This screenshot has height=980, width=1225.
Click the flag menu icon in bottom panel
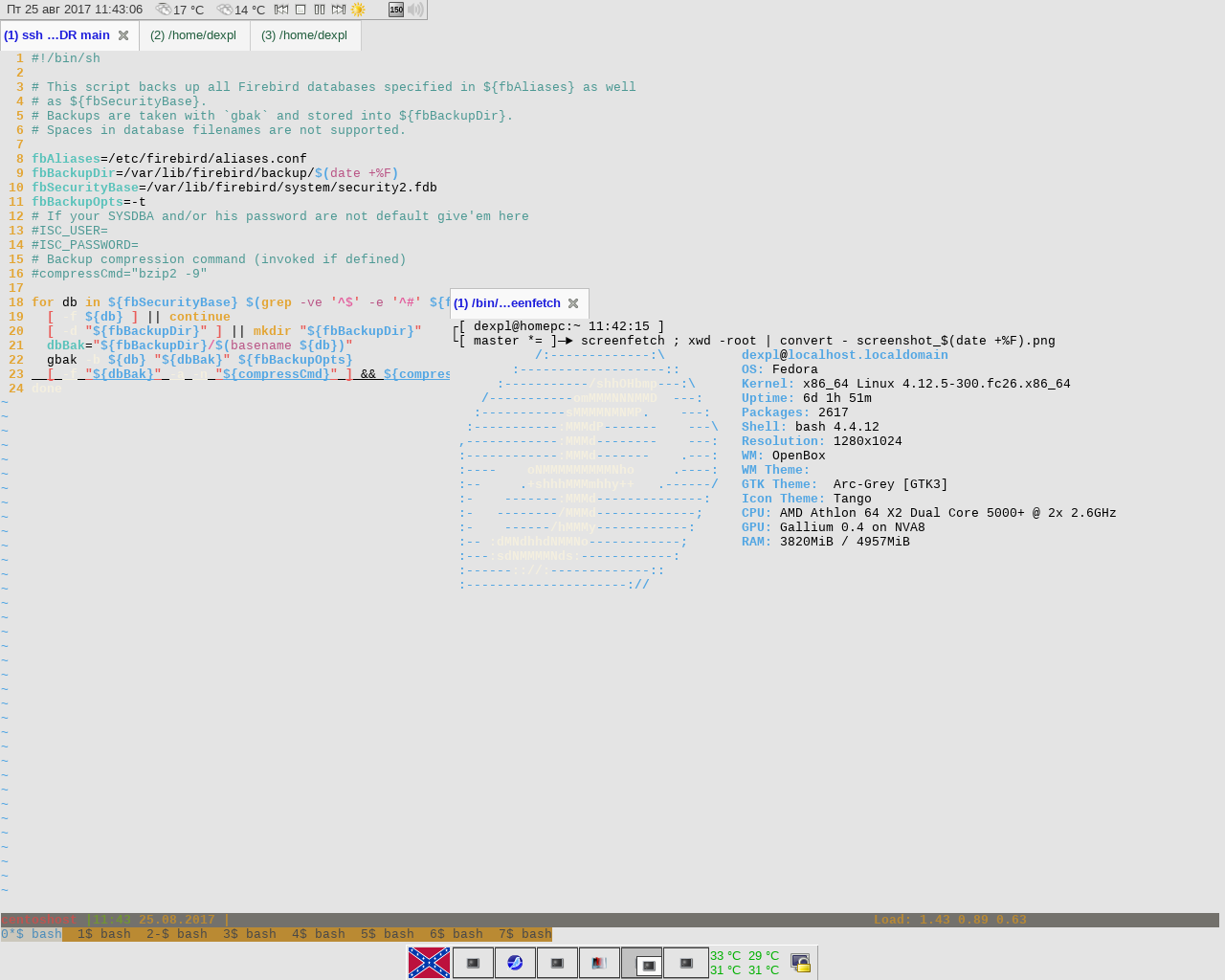pos(429,963)
